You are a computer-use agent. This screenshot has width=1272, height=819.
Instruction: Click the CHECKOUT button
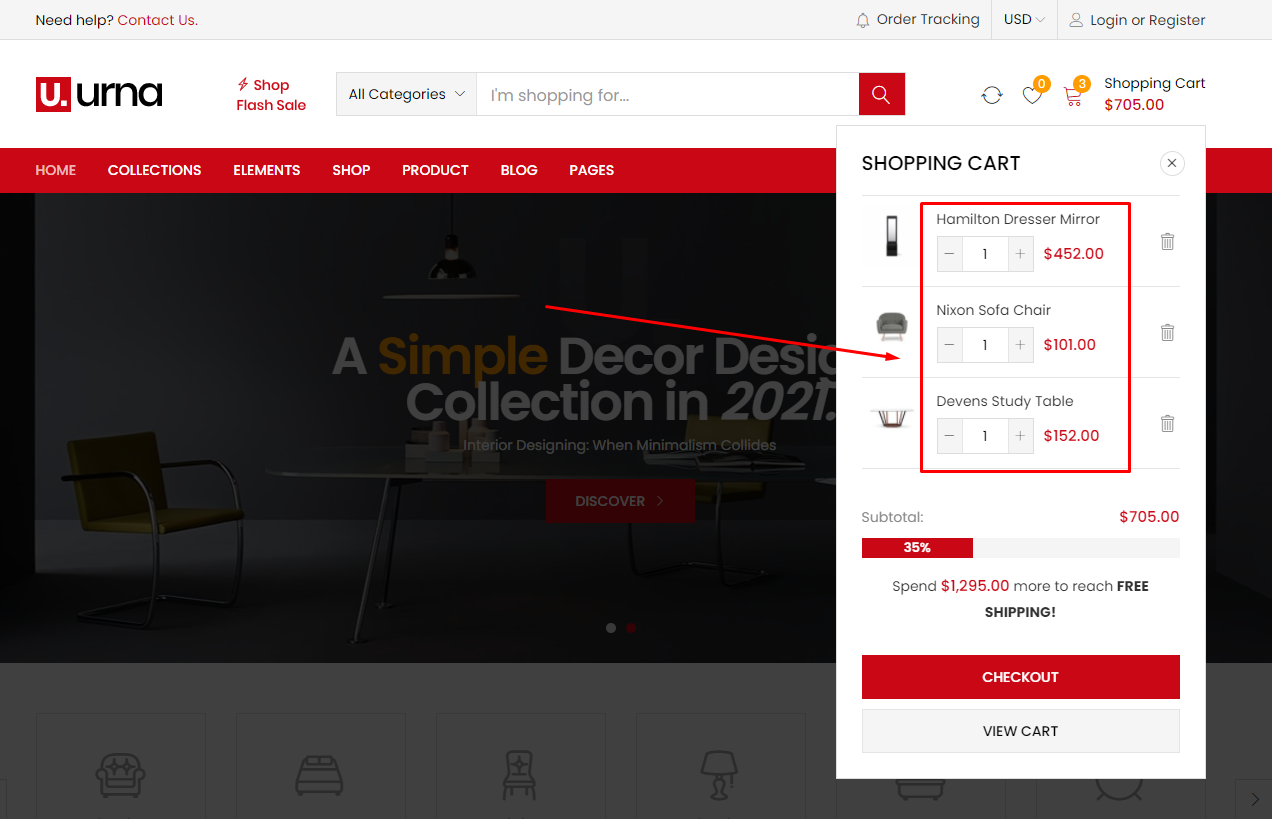(1020, 677)
